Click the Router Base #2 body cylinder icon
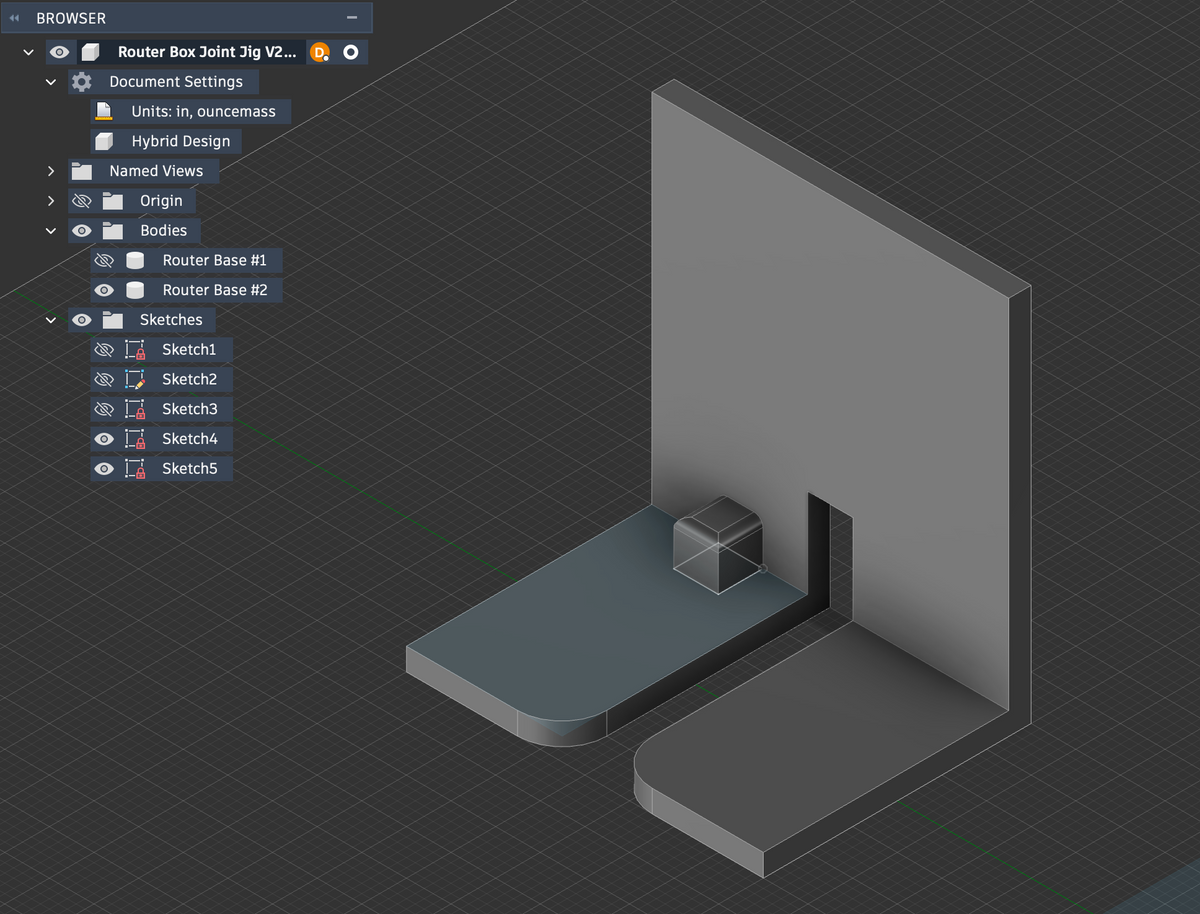Image resolution: width=1200 pixels, height=914 pixels. pos(134,290)
